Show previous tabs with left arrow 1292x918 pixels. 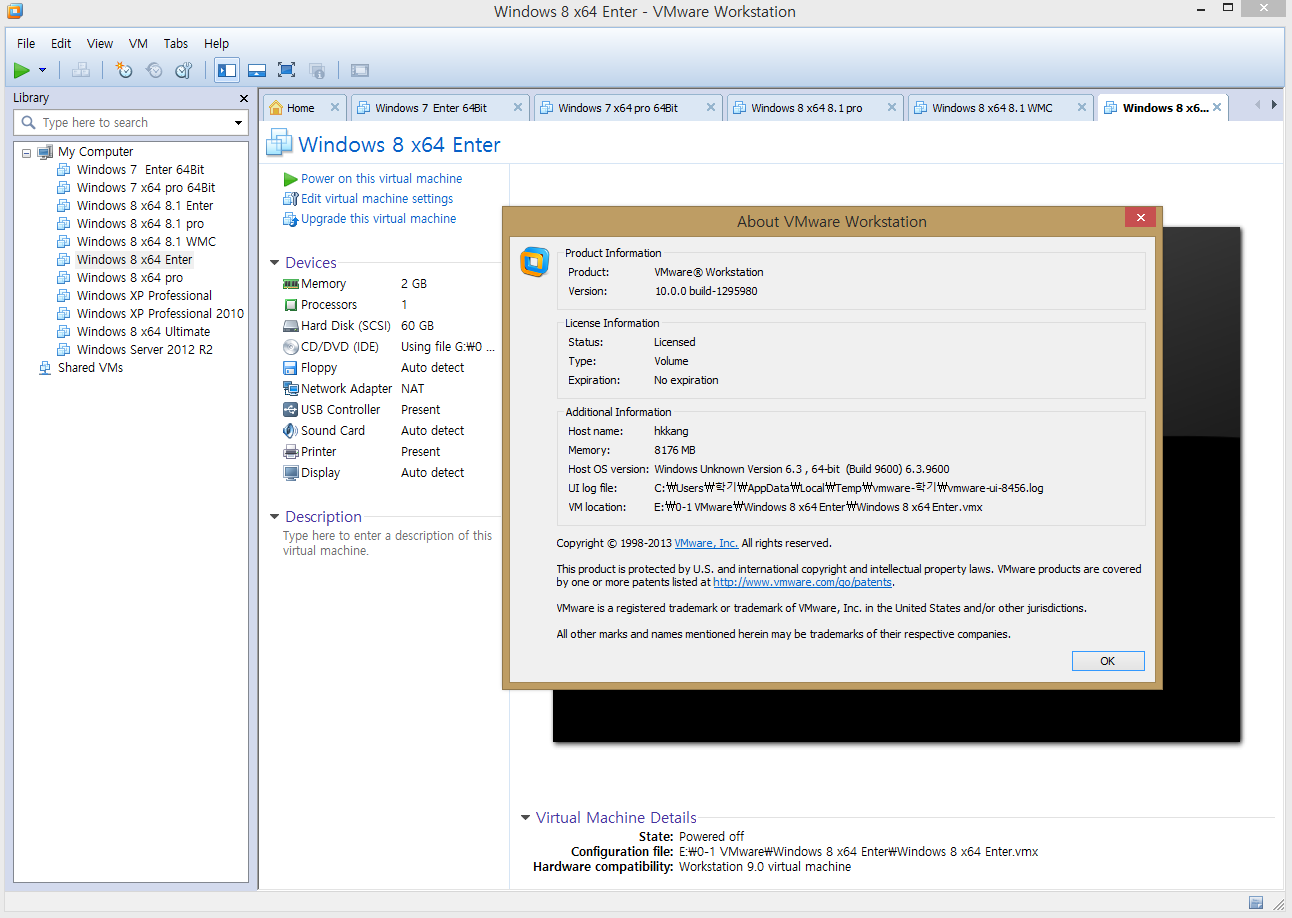click(x=1257, y=105)
